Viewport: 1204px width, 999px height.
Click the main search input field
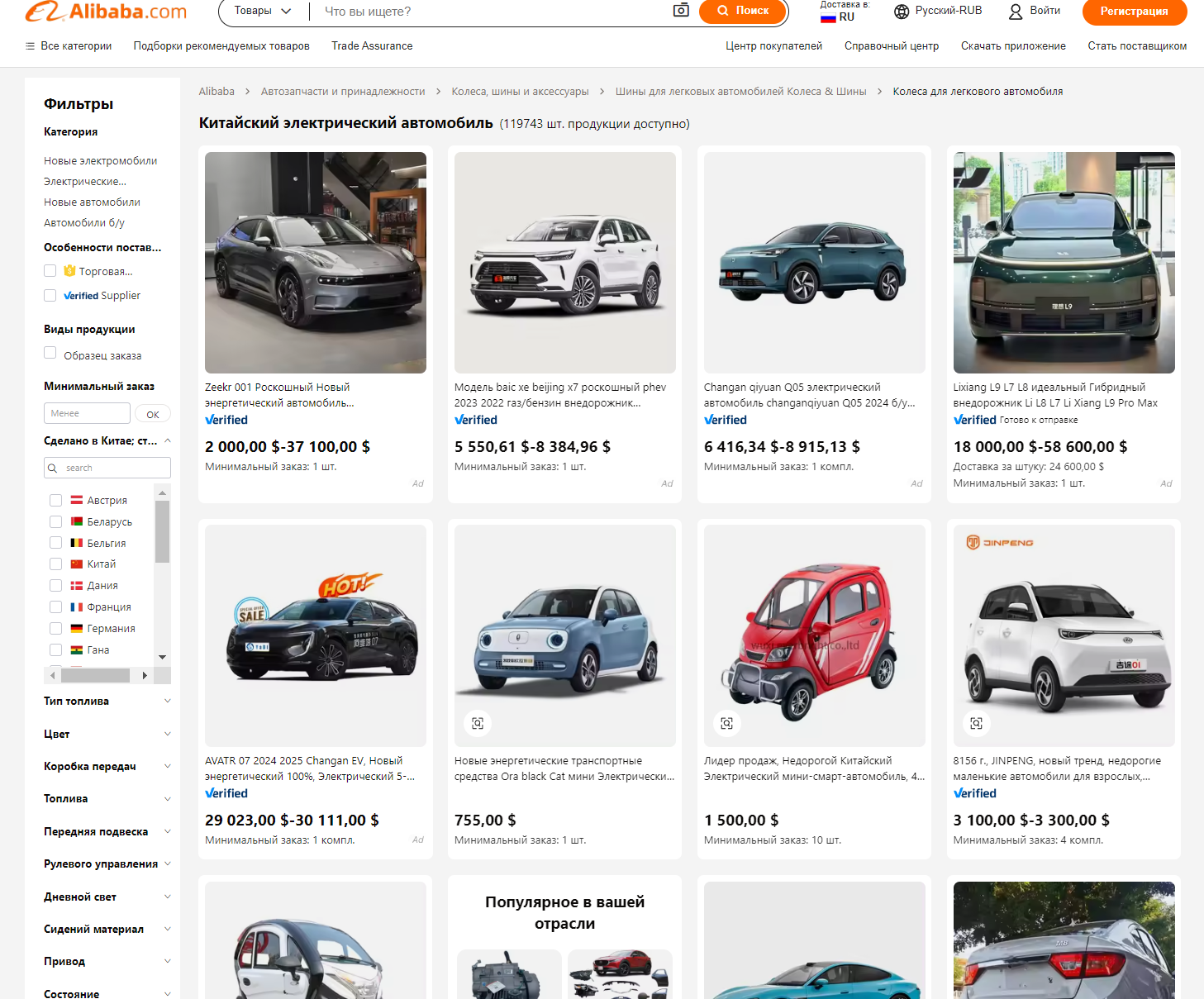[x=492, y=12]
